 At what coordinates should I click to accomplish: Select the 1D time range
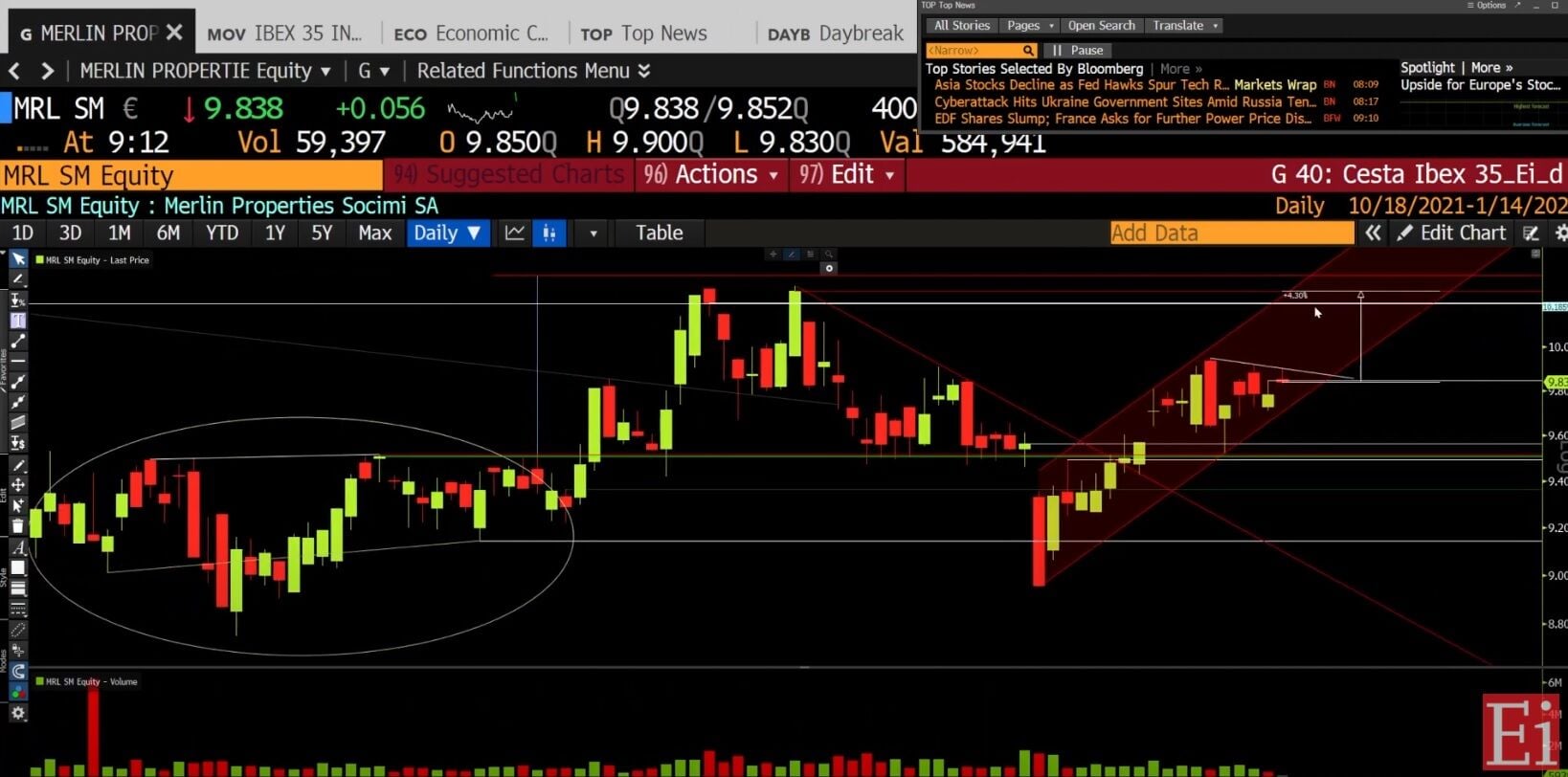[22, 233]
